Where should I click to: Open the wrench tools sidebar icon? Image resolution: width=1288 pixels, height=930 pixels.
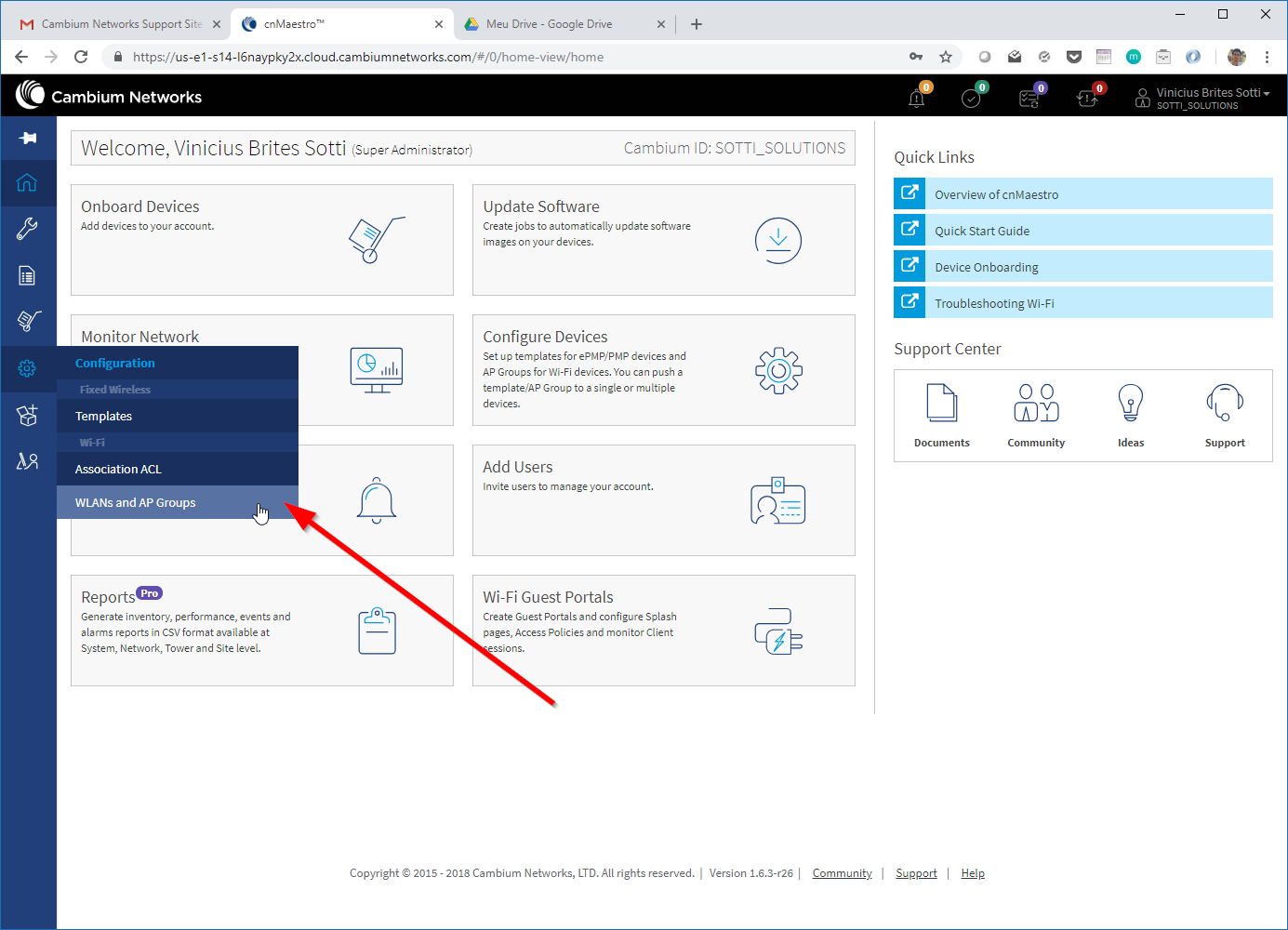pyautogui.click(x=27, y=229)
